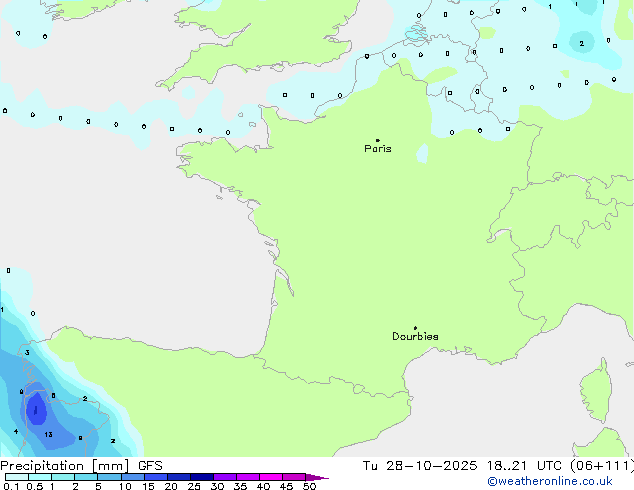This screenshot has height=490, width=634.
Task: Select the 2–5 mm legend color swatch
Action: pos(86,477)
